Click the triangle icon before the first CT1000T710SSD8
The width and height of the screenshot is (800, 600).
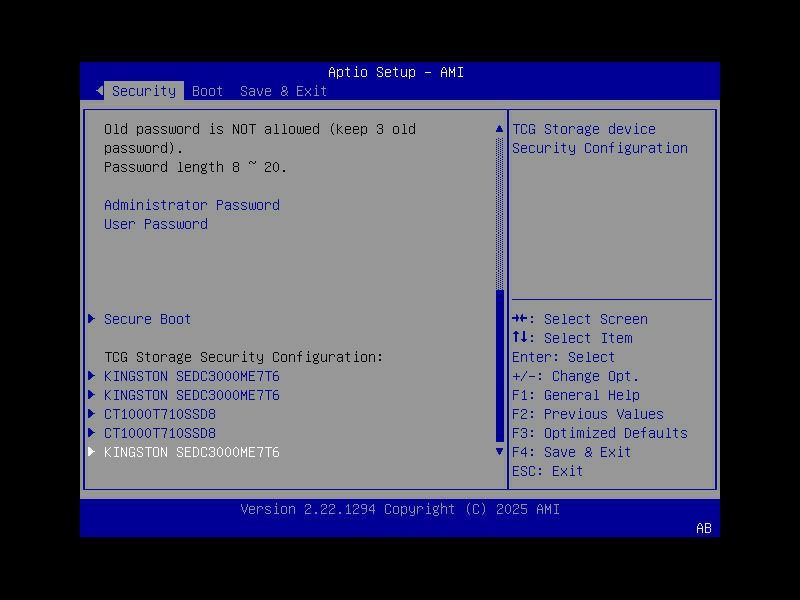[91, 414]
